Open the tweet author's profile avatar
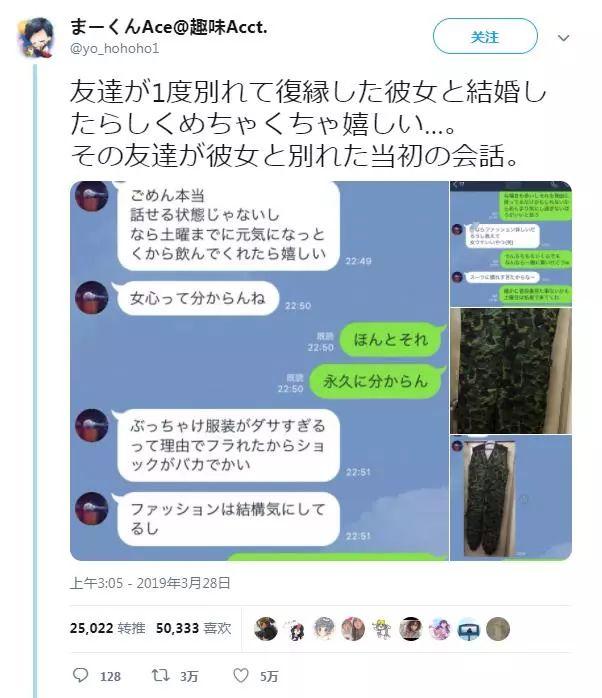This screenshot has height=698, width=602. (x=36, y=37)
